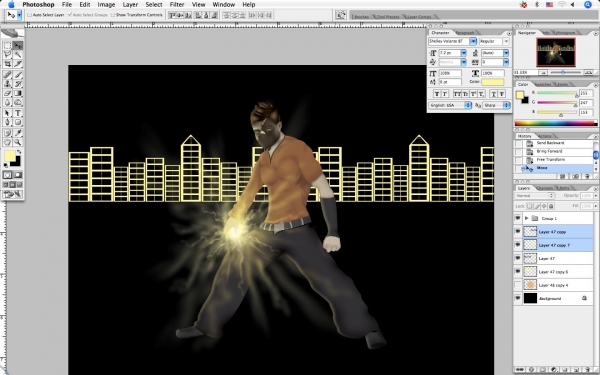This screenshot has width=600, height=375.
Task: Select the Slice tool
Action: pos(18,64)
